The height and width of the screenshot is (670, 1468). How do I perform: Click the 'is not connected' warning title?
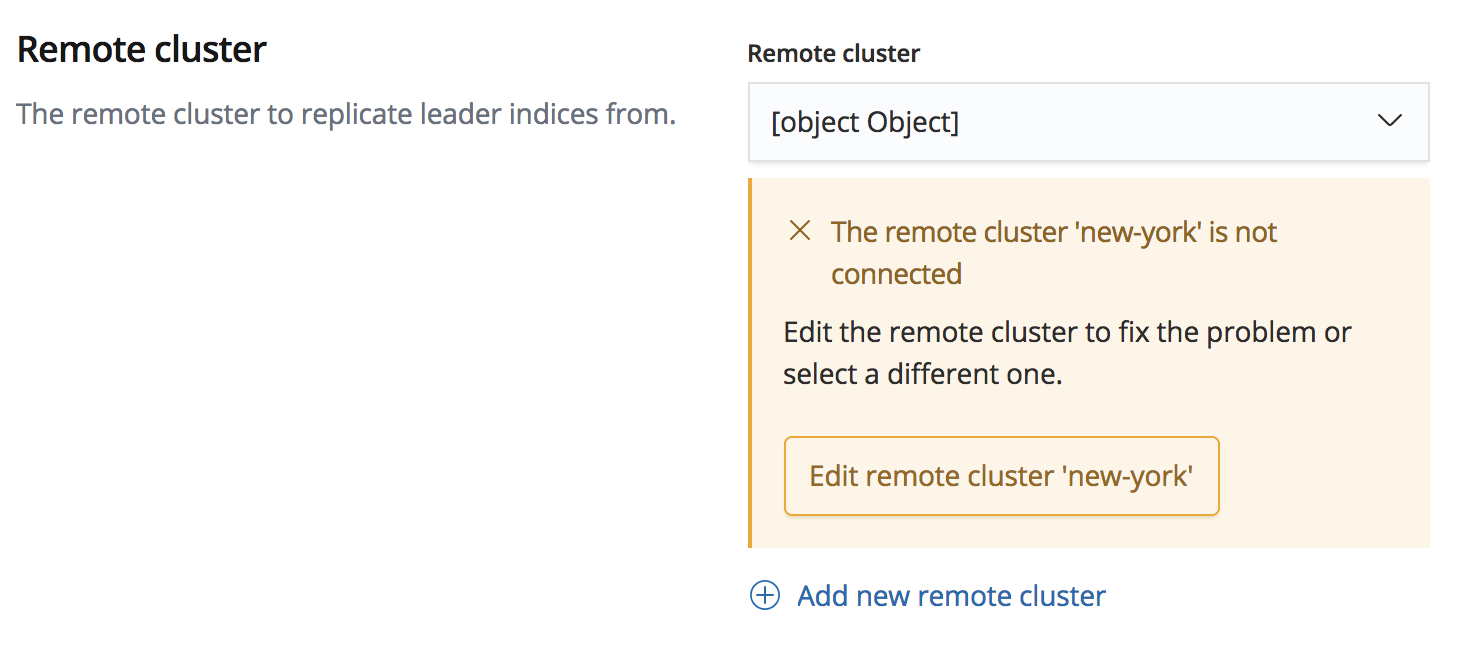point(1054,232)
